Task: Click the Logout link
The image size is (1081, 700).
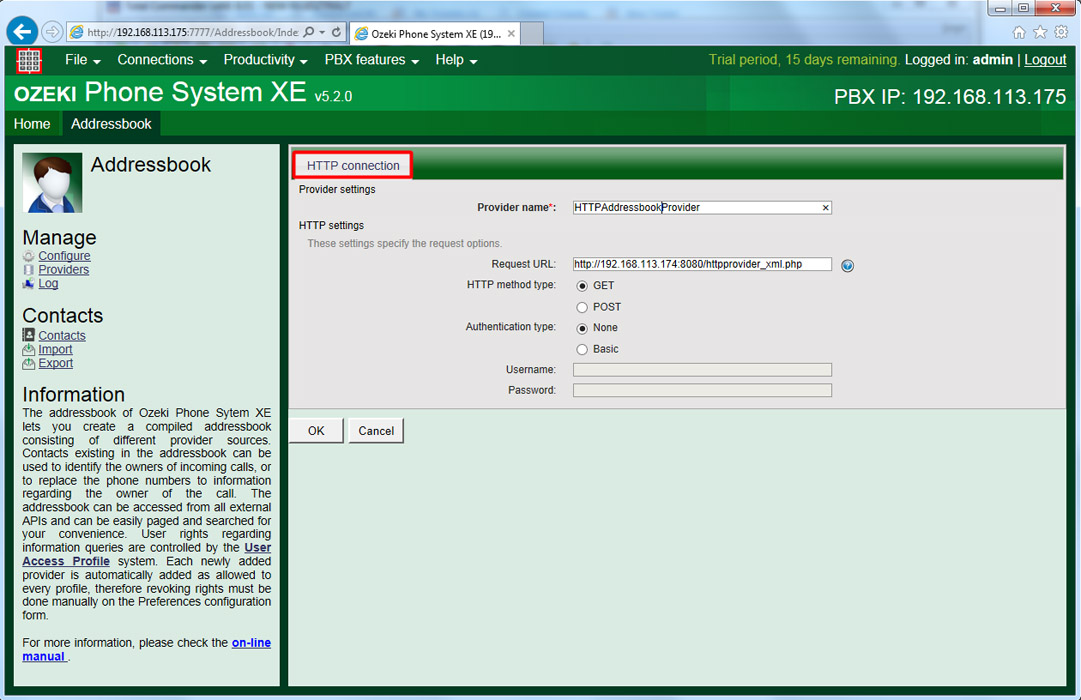Action: 1045,60
